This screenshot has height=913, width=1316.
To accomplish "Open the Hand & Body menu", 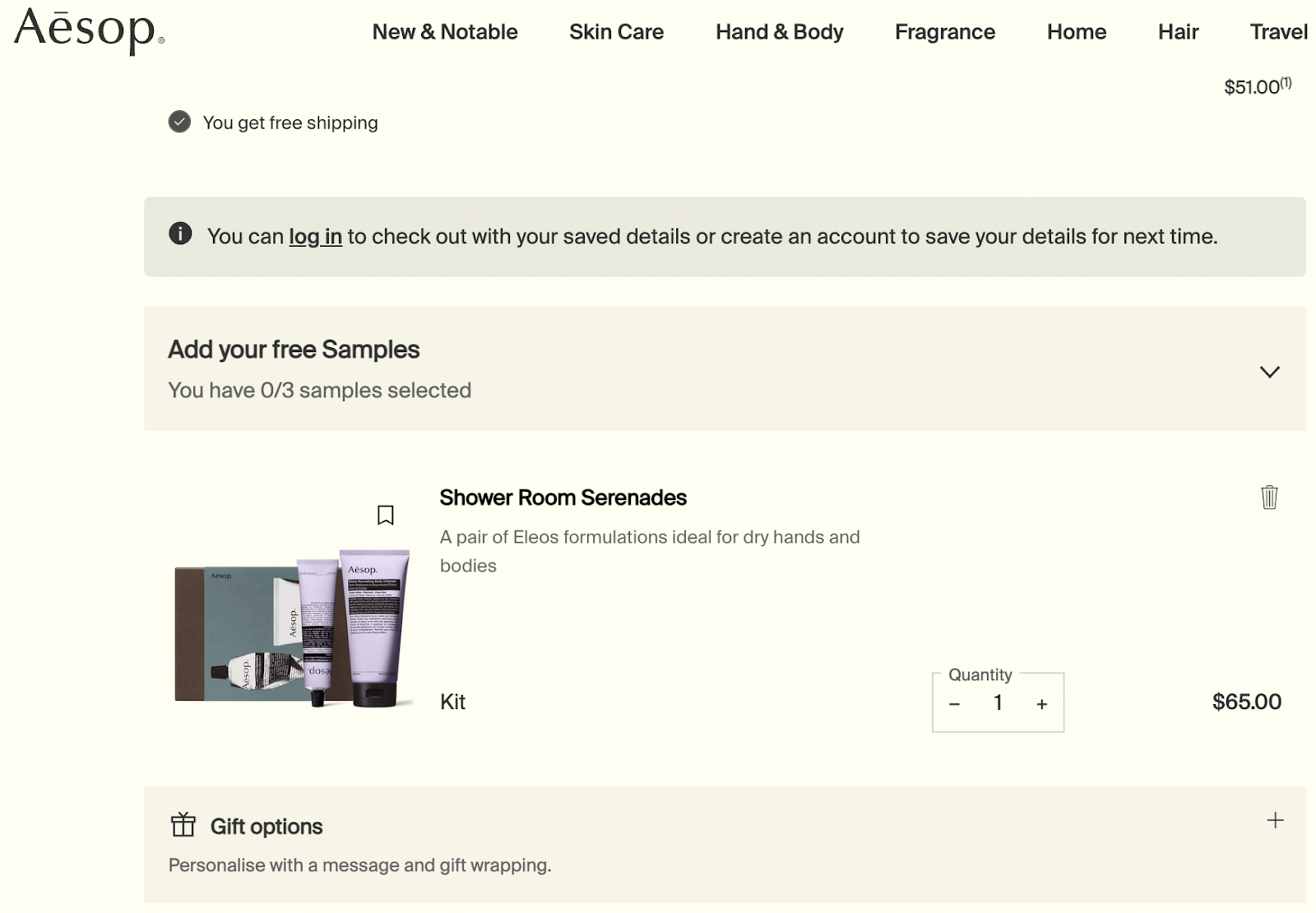I will pos(779,32).
